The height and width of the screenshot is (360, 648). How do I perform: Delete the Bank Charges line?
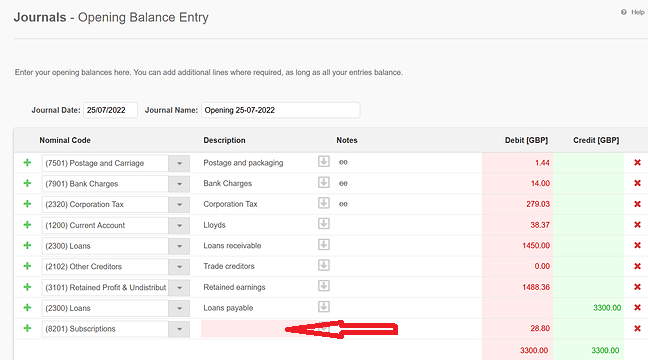pyautogui.click(x=637, y=183)
